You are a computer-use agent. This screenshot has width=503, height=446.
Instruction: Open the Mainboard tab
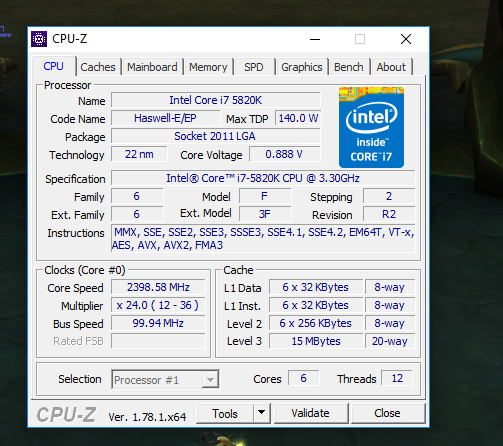[x=152, y=67]
